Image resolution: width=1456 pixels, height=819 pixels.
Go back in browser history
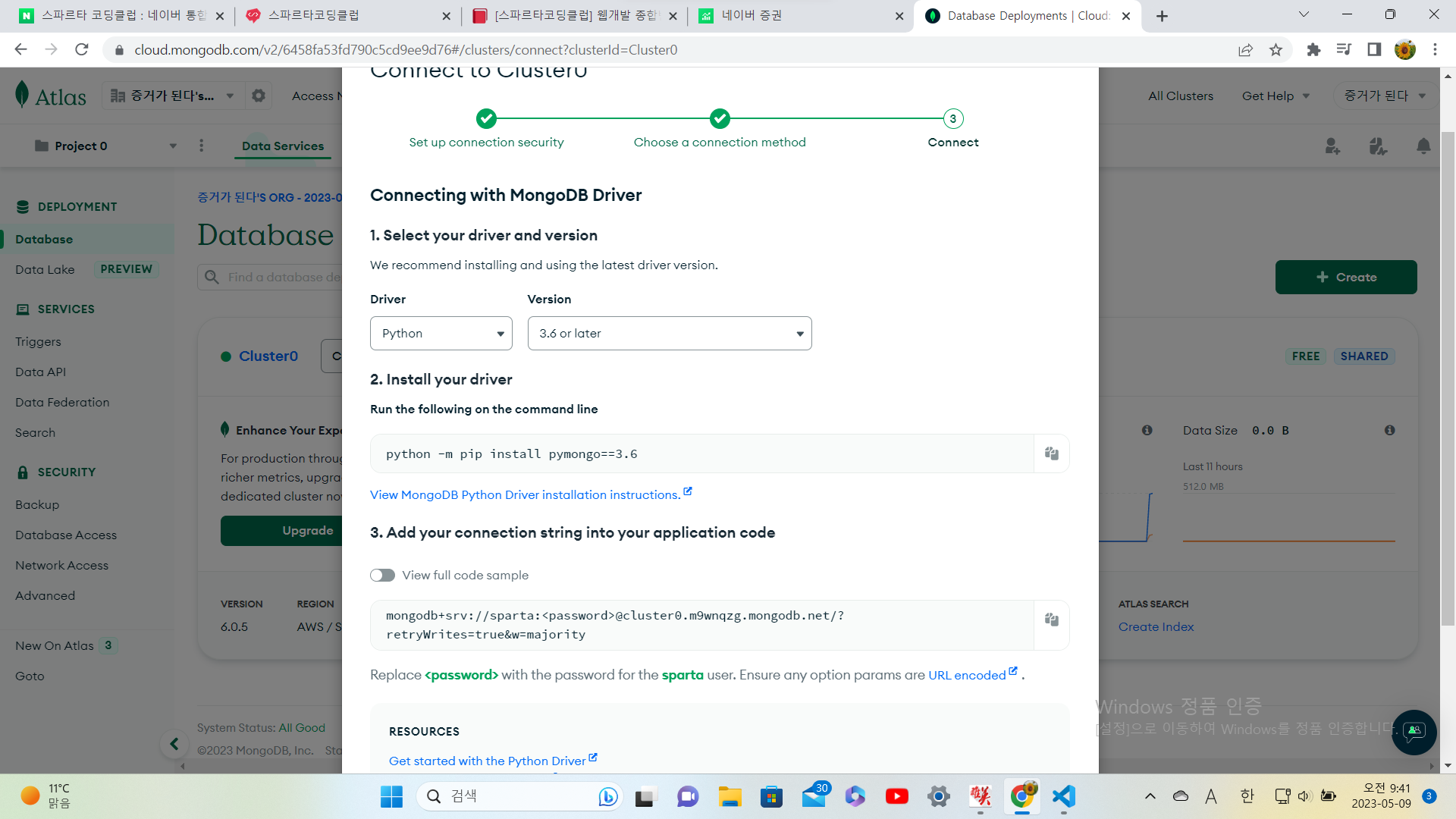[20, 50]
